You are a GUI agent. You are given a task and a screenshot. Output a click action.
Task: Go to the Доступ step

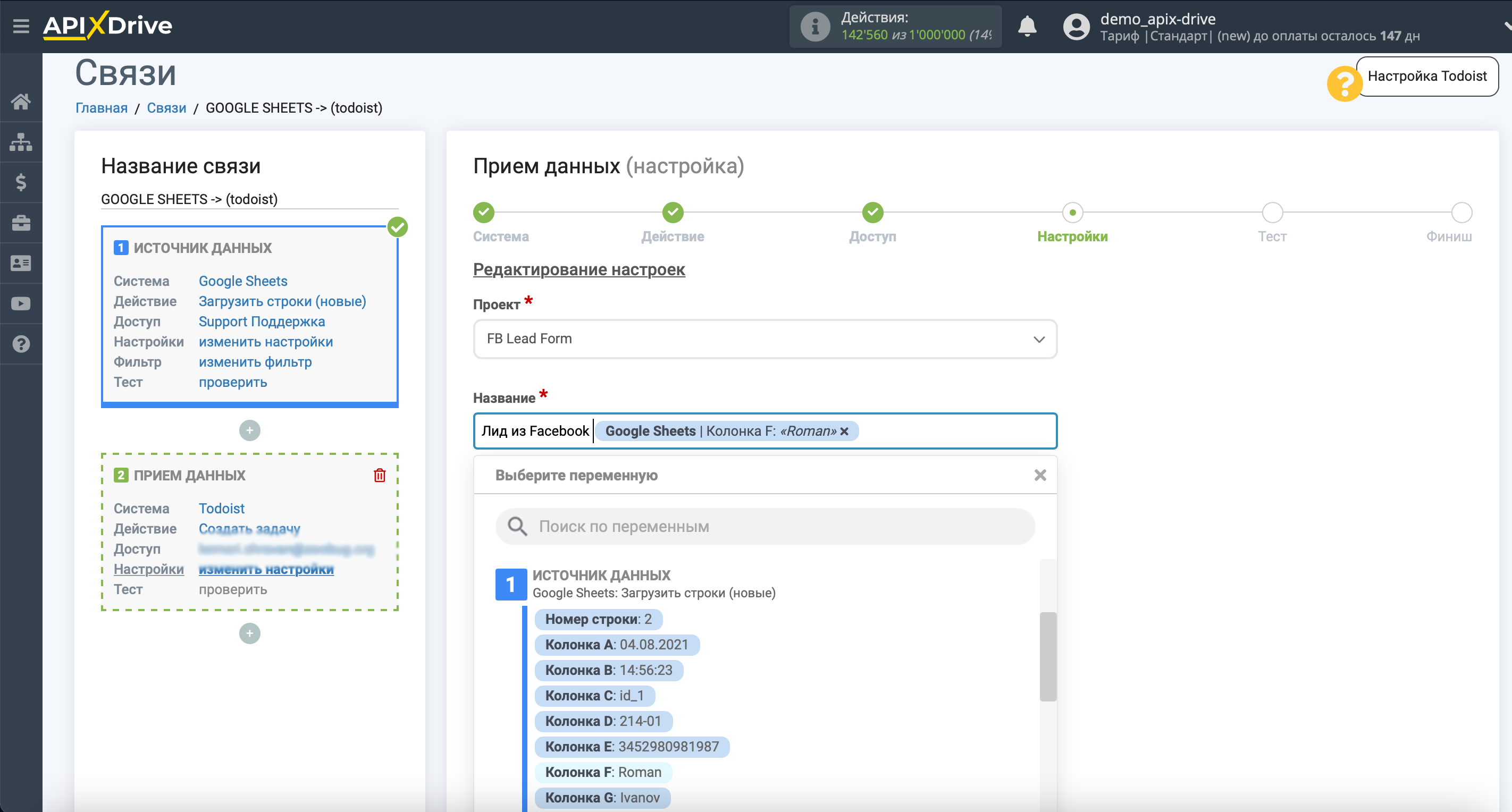[873, 213]
